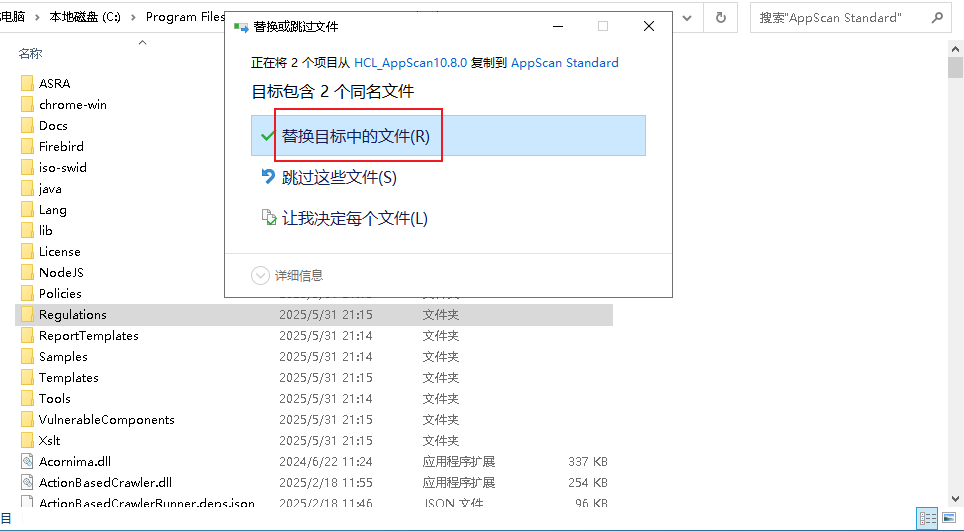Open HCL_AppScan10.8.0 source link
Image resolution: width=964 pixels, height=531 pixels.
[x=410, y=63]
